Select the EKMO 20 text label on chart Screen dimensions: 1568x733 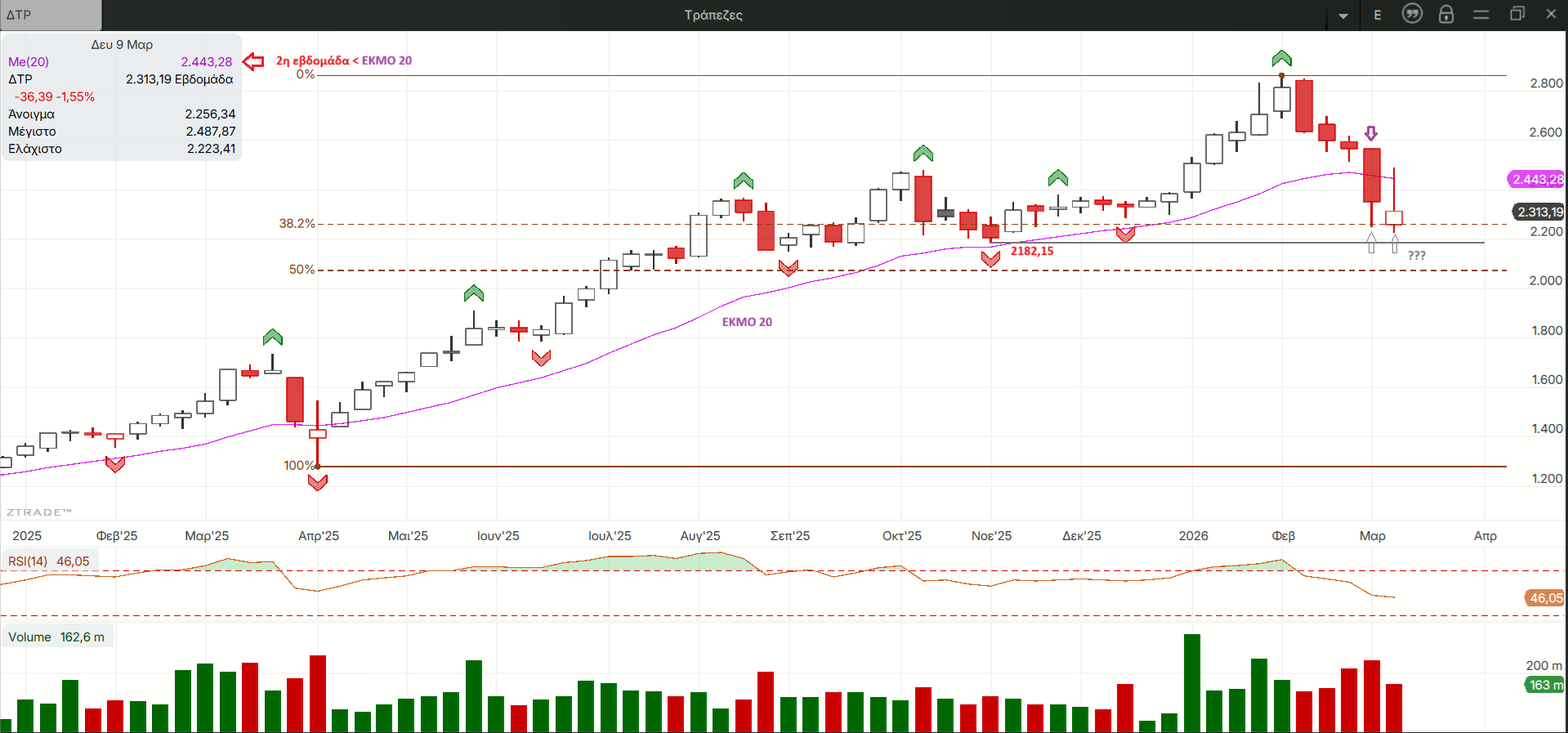tap(747, 322)
